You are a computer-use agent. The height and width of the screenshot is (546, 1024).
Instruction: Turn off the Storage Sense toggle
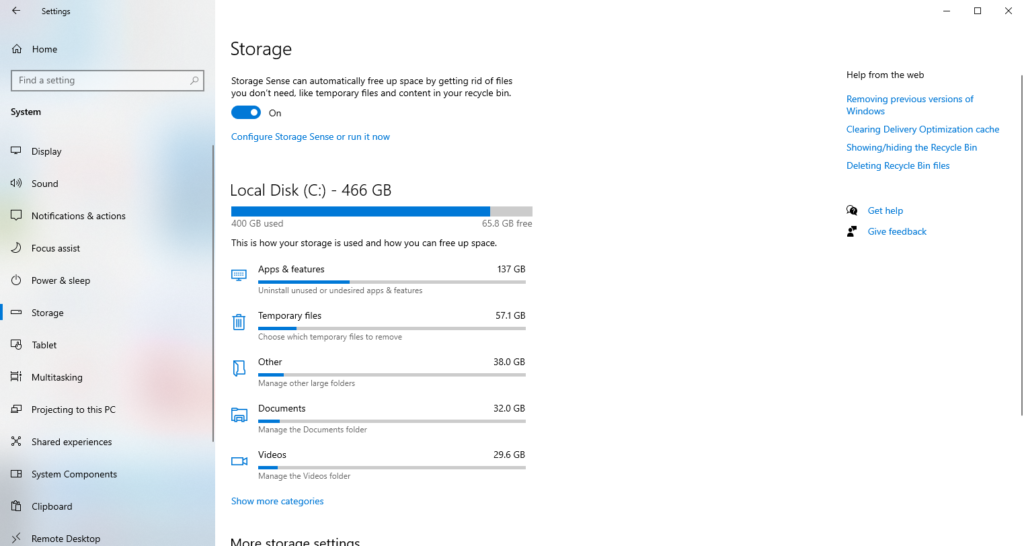click(x=246, y=113)
